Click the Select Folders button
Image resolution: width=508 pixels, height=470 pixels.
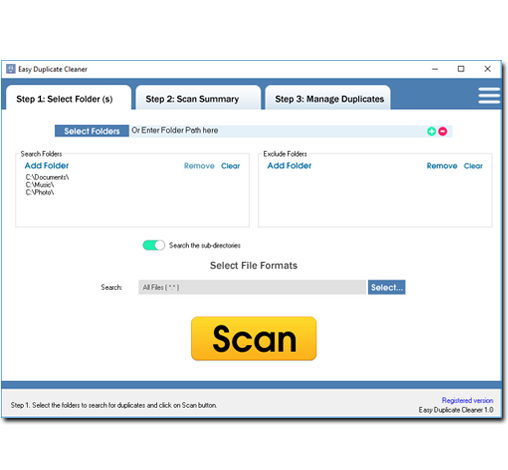(92, 131)
